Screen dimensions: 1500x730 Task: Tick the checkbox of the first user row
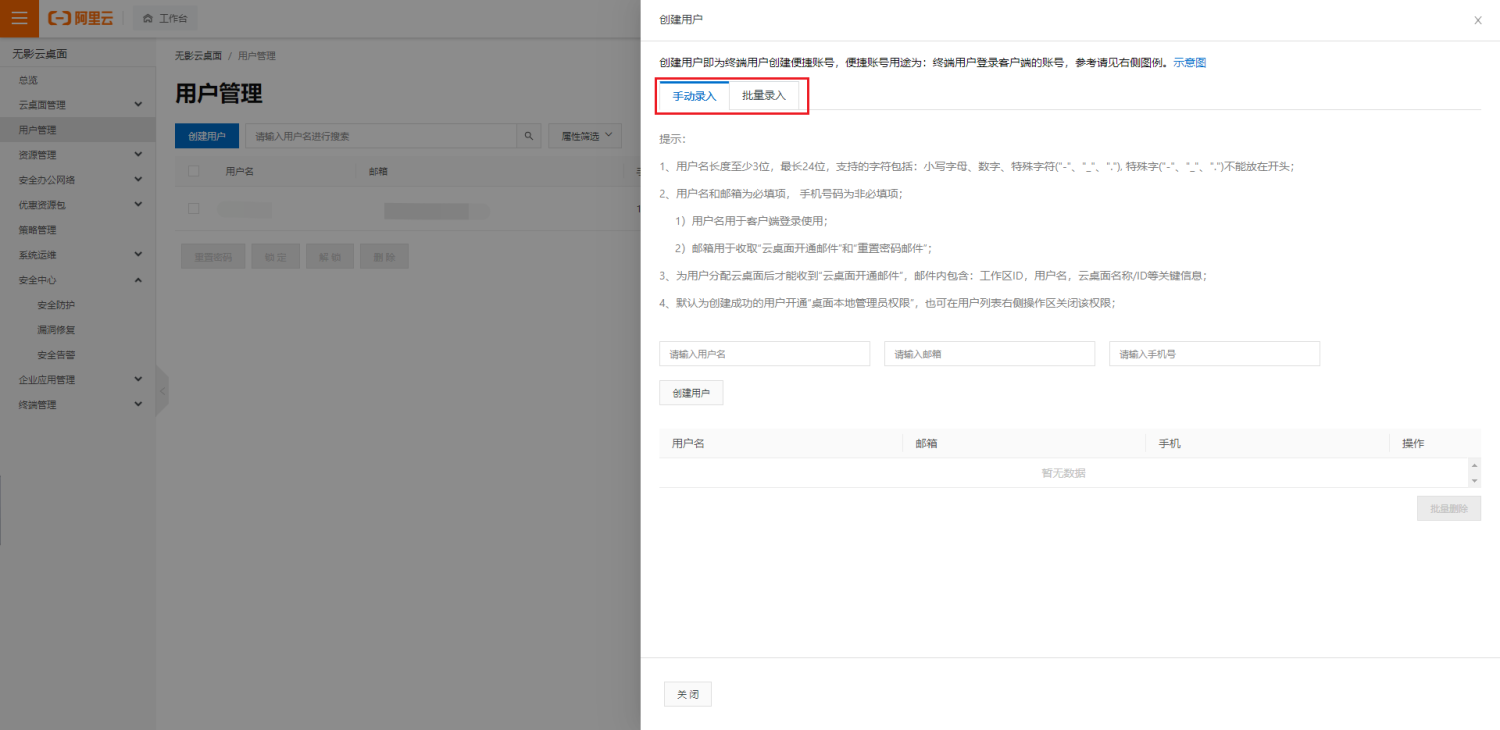coord(194,209)
